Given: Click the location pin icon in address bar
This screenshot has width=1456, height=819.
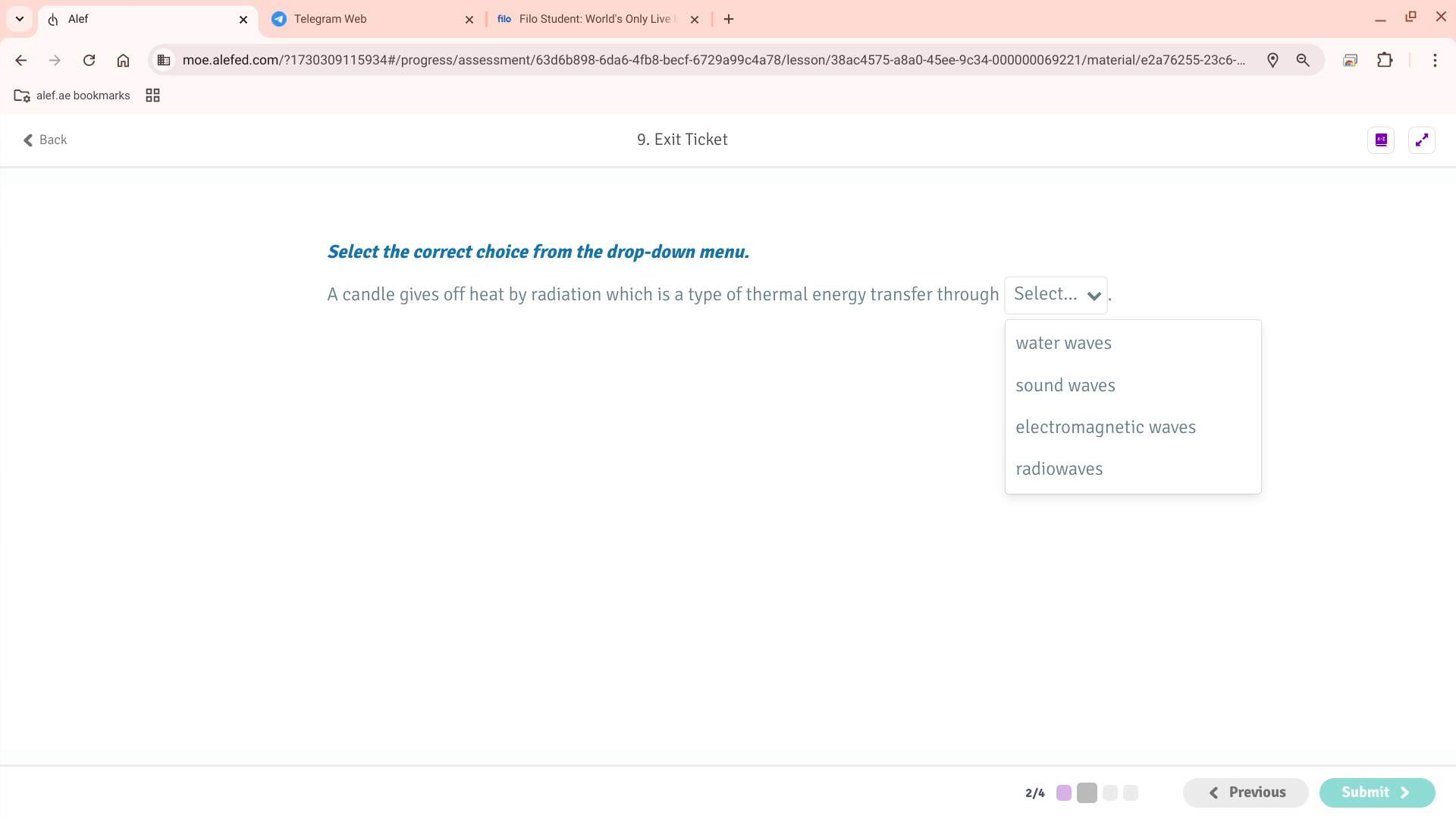Looking at the screenshot, I should point(1272,60).
